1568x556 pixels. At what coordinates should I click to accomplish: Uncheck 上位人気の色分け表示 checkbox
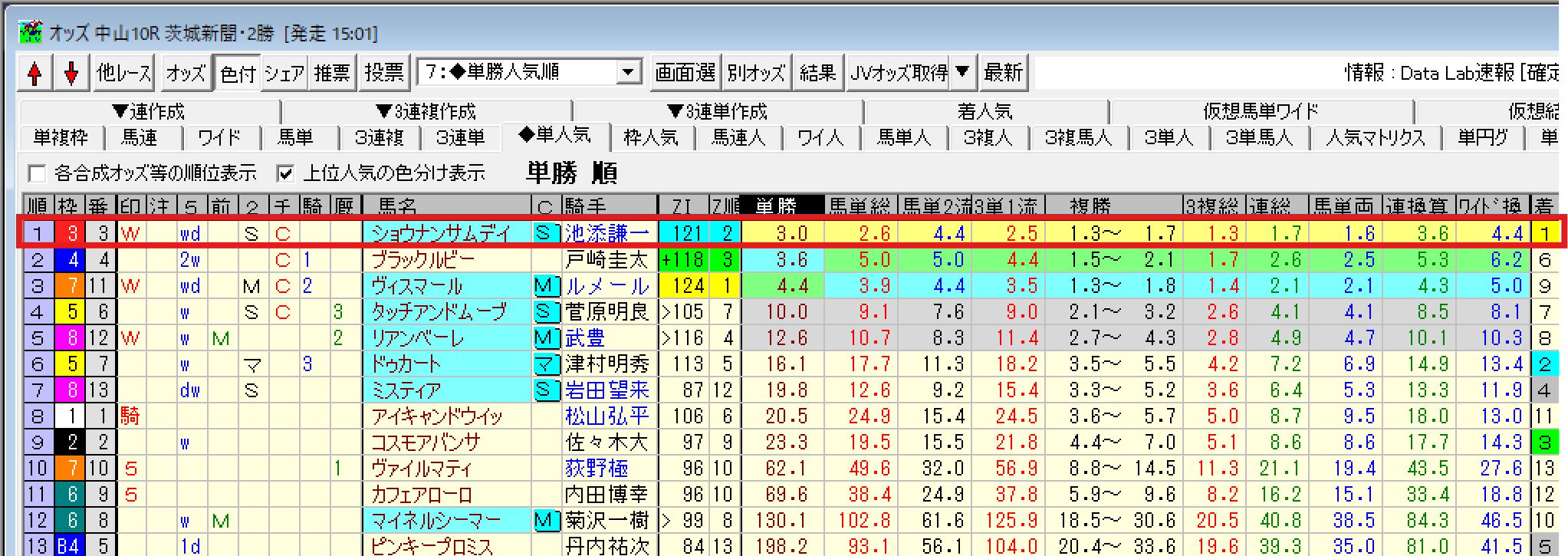pos(285,173)
